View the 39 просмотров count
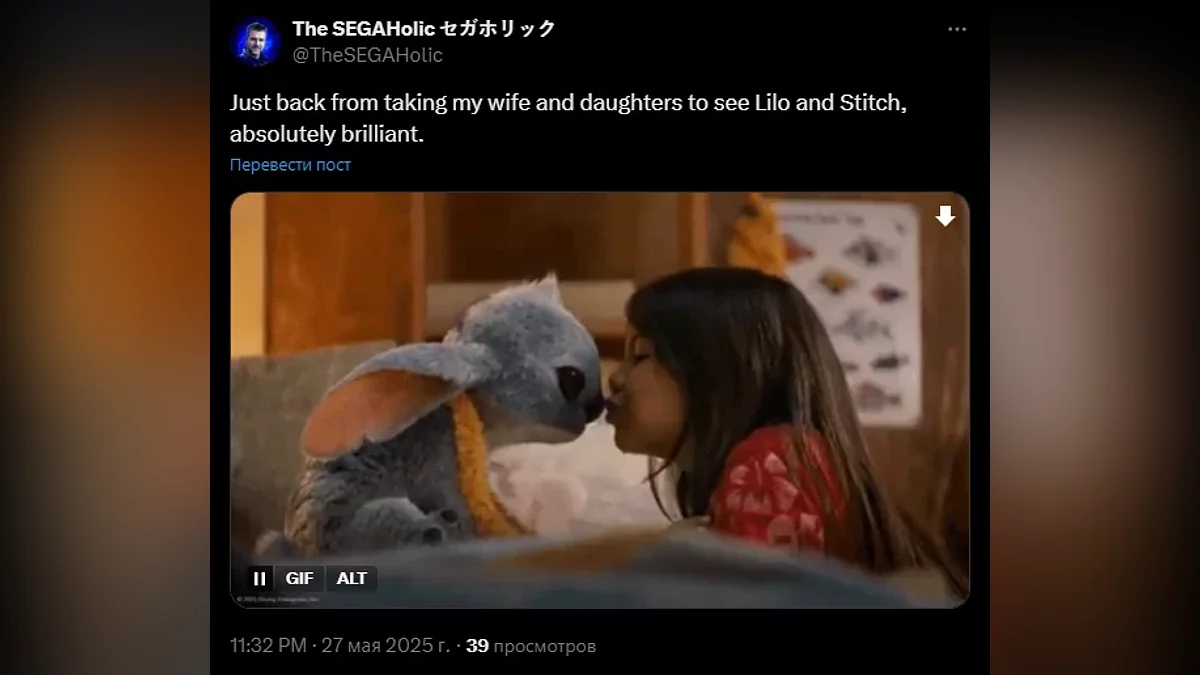This screenshot has width=1200, height=675. click(x=531, y=646)
